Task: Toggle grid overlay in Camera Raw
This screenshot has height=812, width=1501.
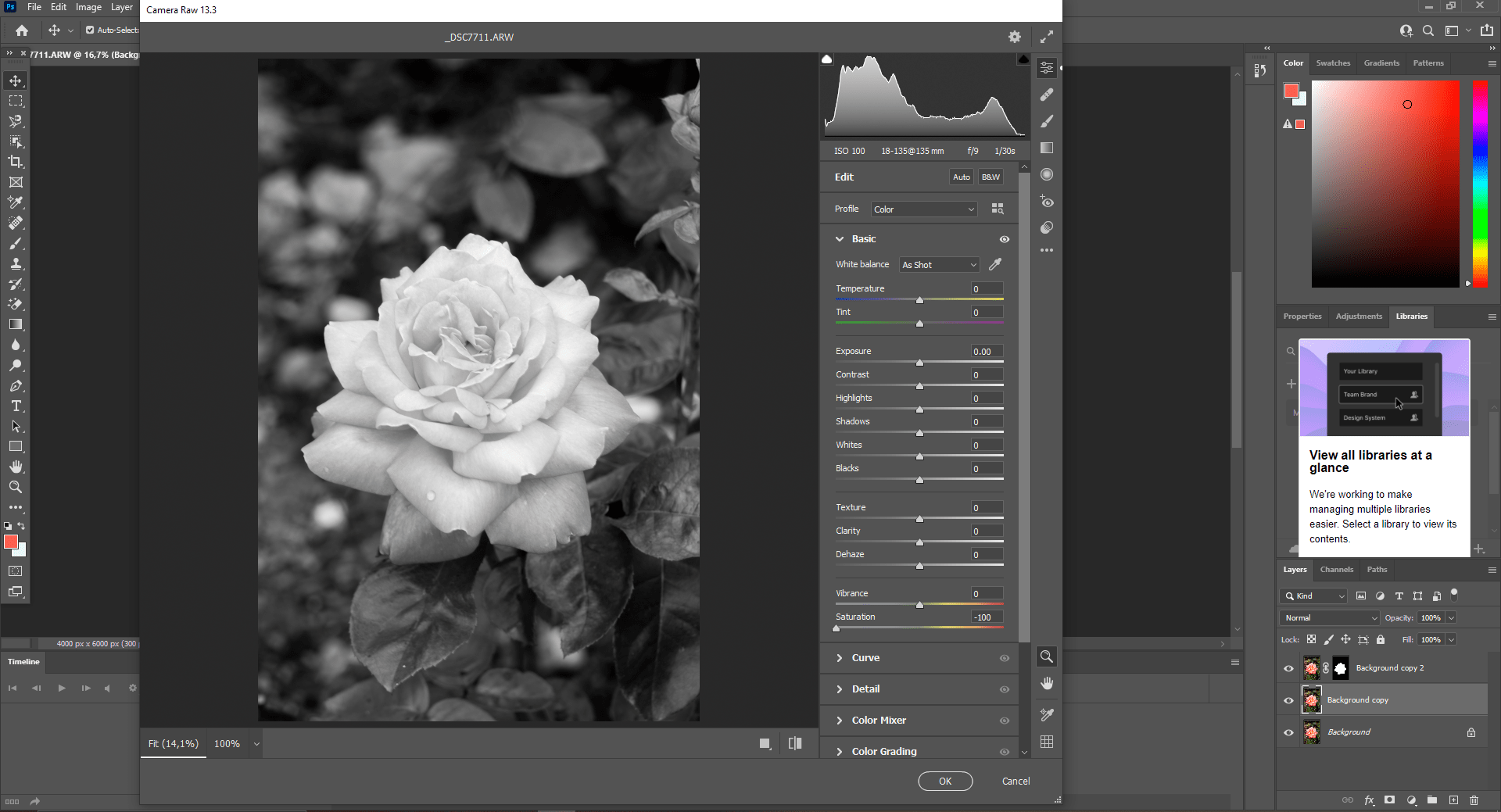Action: pos(1047,742)
